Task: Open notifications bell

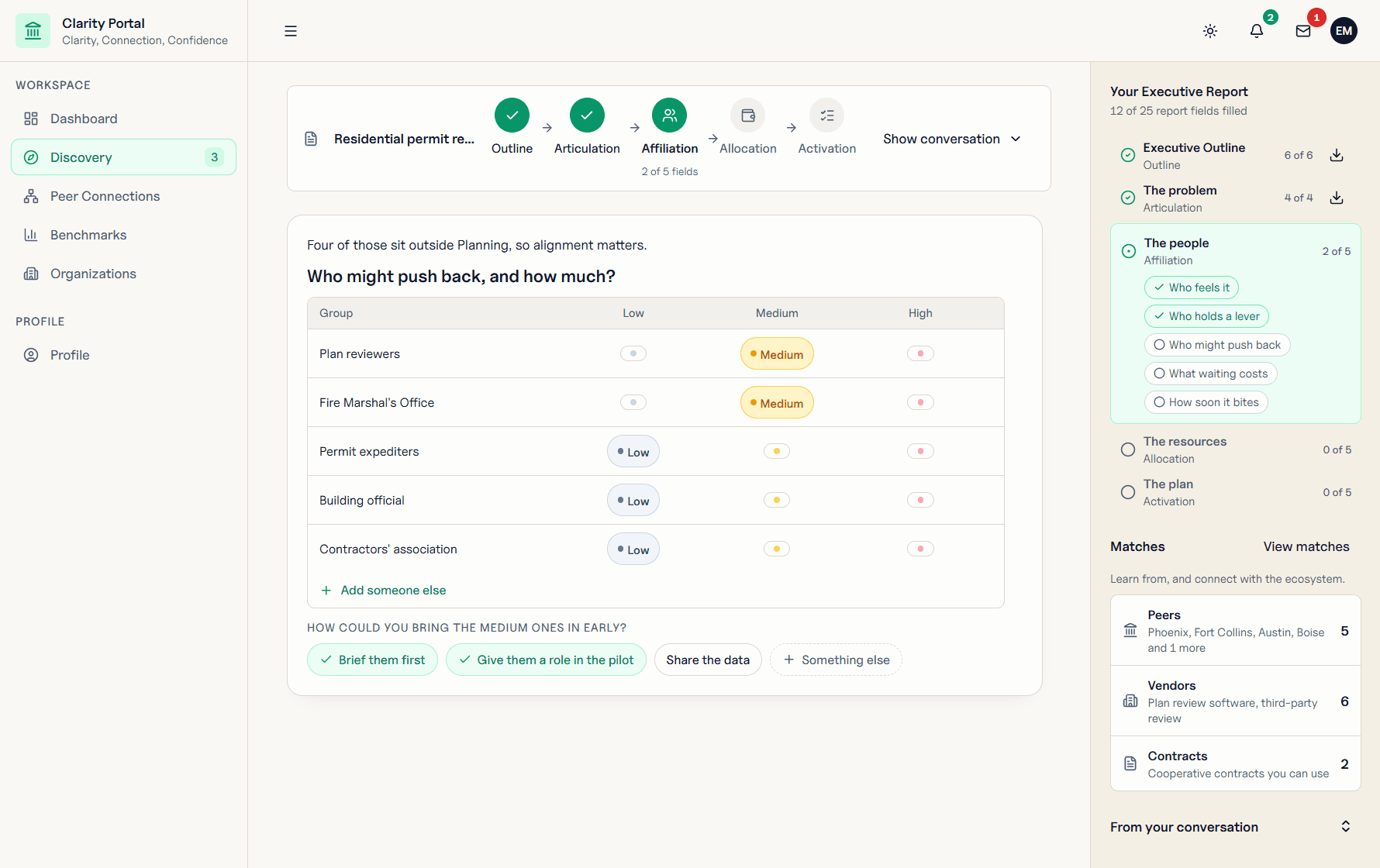Action: (x=1257, y=31)
